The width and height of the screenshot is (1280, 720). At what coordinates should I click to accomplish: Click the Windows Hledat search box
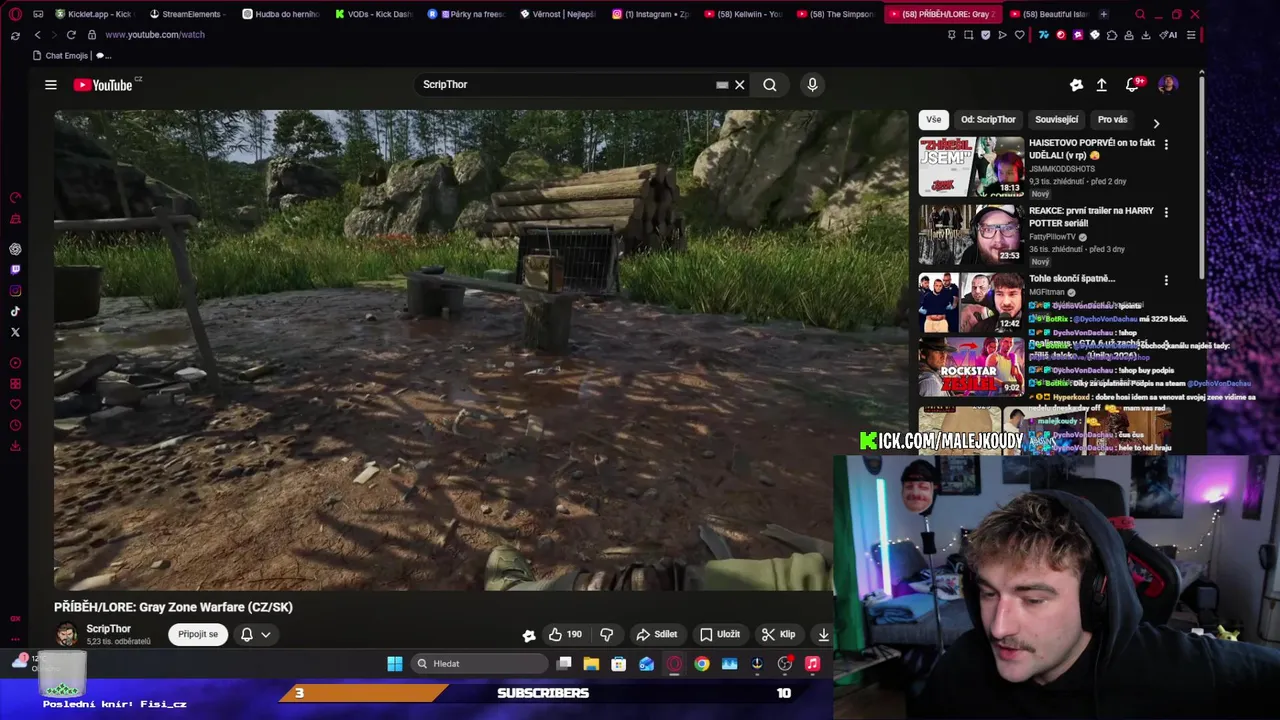pos(479,663)
